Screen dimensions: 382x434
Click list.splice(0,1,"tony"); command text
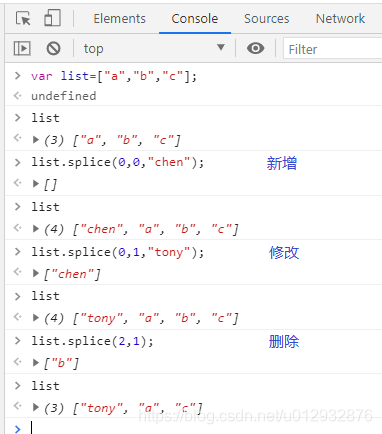117,252
